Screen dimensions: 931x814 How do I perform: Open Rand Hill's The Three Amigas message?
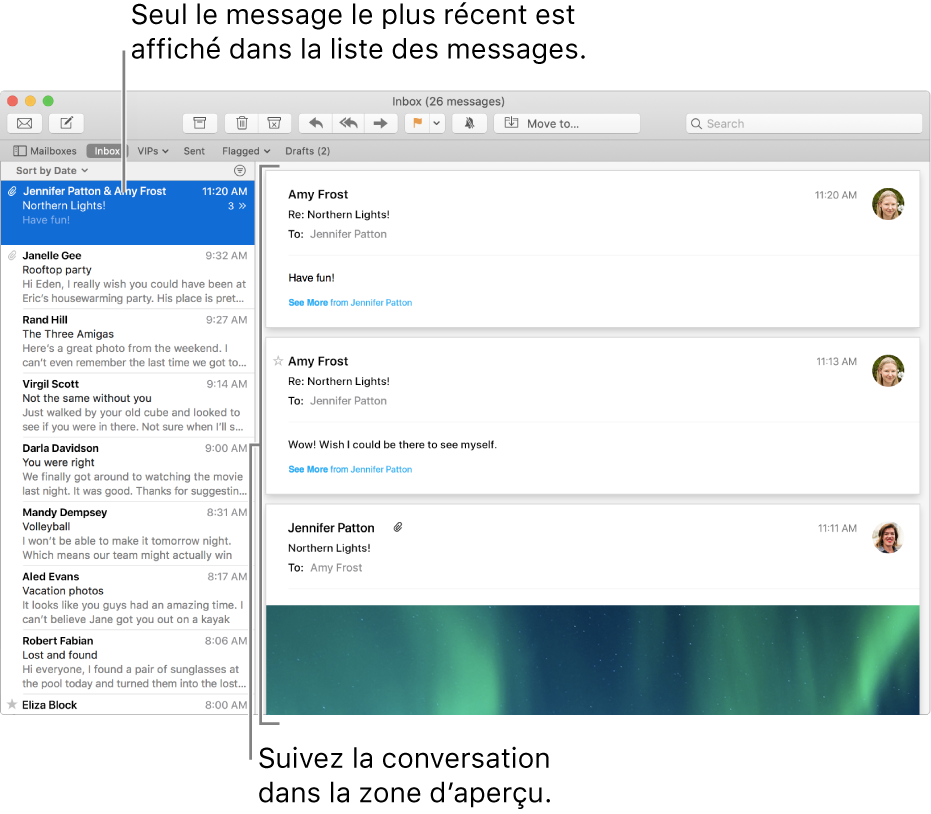point(128,341)
